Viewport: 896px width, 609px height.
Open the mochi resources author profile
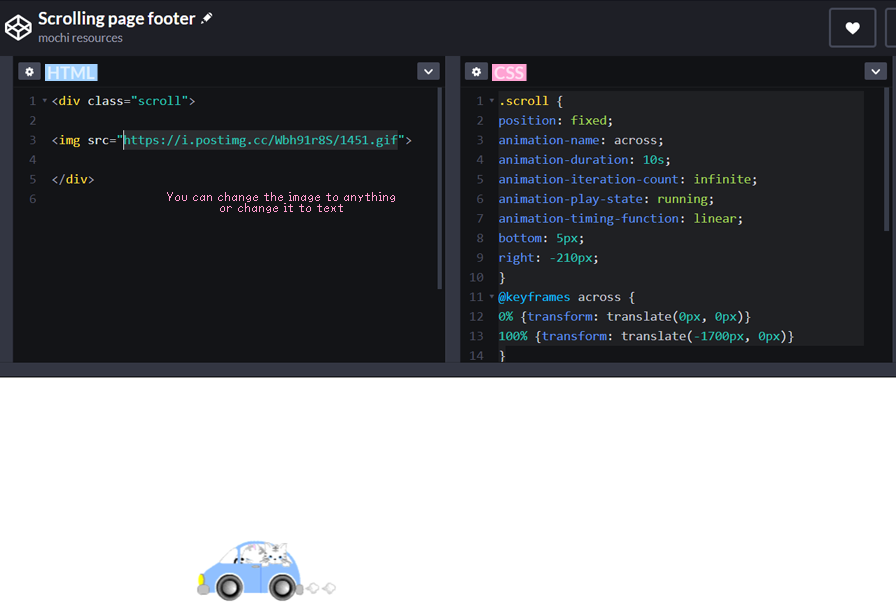click(80, 38)
